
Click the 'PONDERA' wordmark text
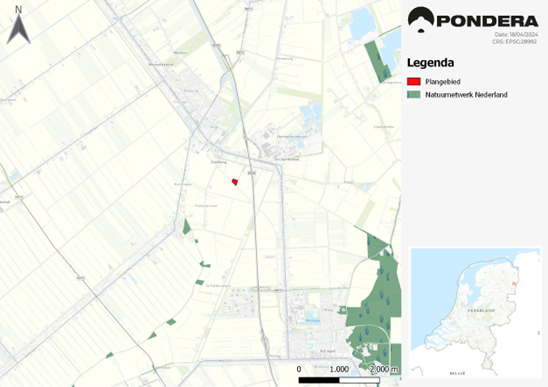point(488,21)
